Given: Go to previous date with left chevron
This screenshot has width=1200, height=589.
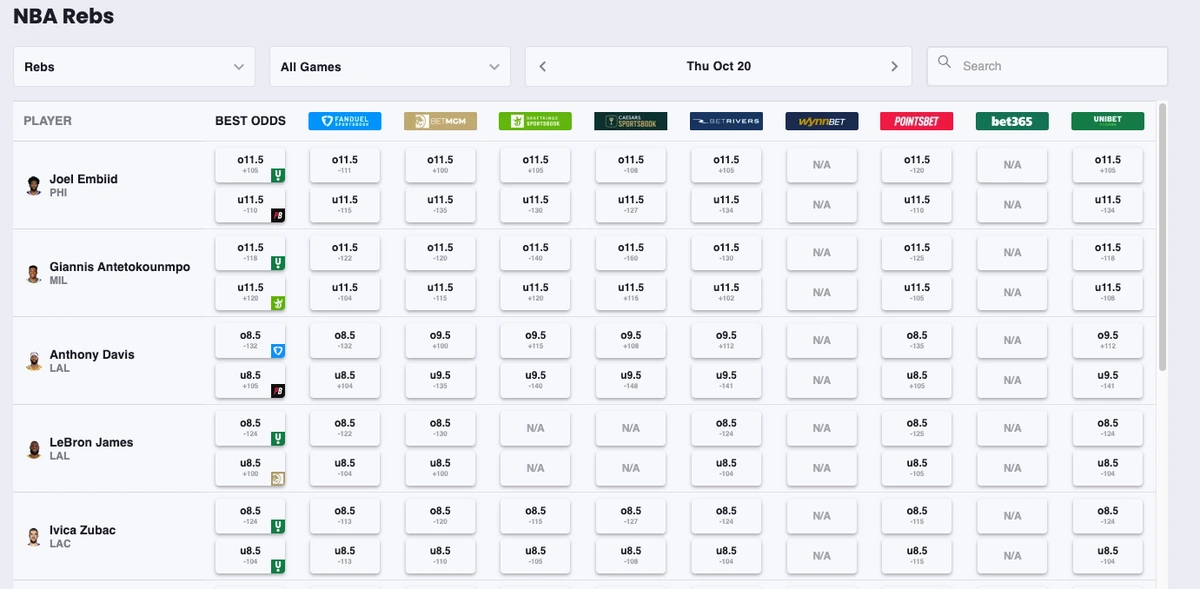Looking at the screenshot, I should point(543,66).
